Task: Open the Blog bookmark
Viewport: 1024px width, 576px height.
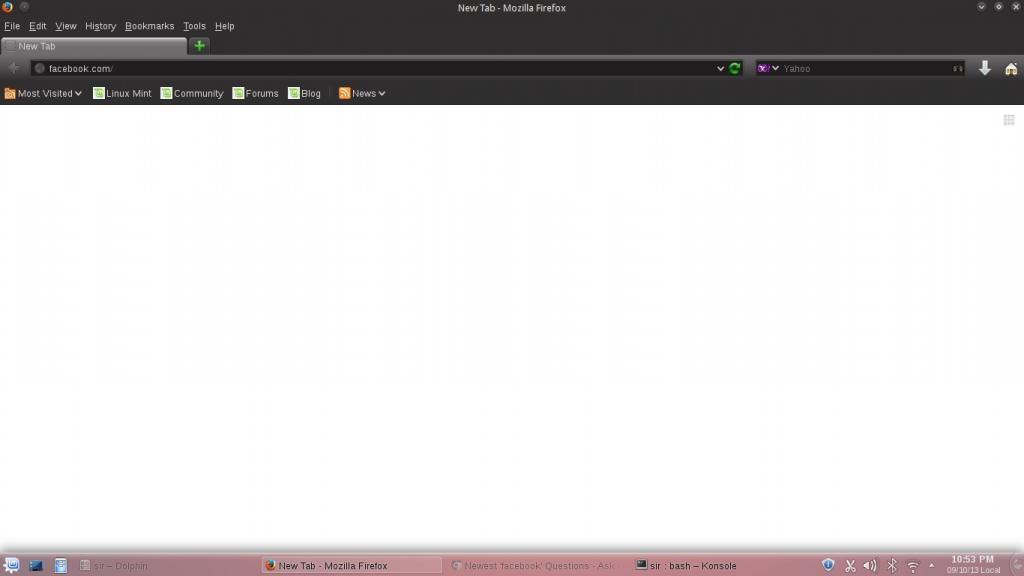Action: (304, 93)
